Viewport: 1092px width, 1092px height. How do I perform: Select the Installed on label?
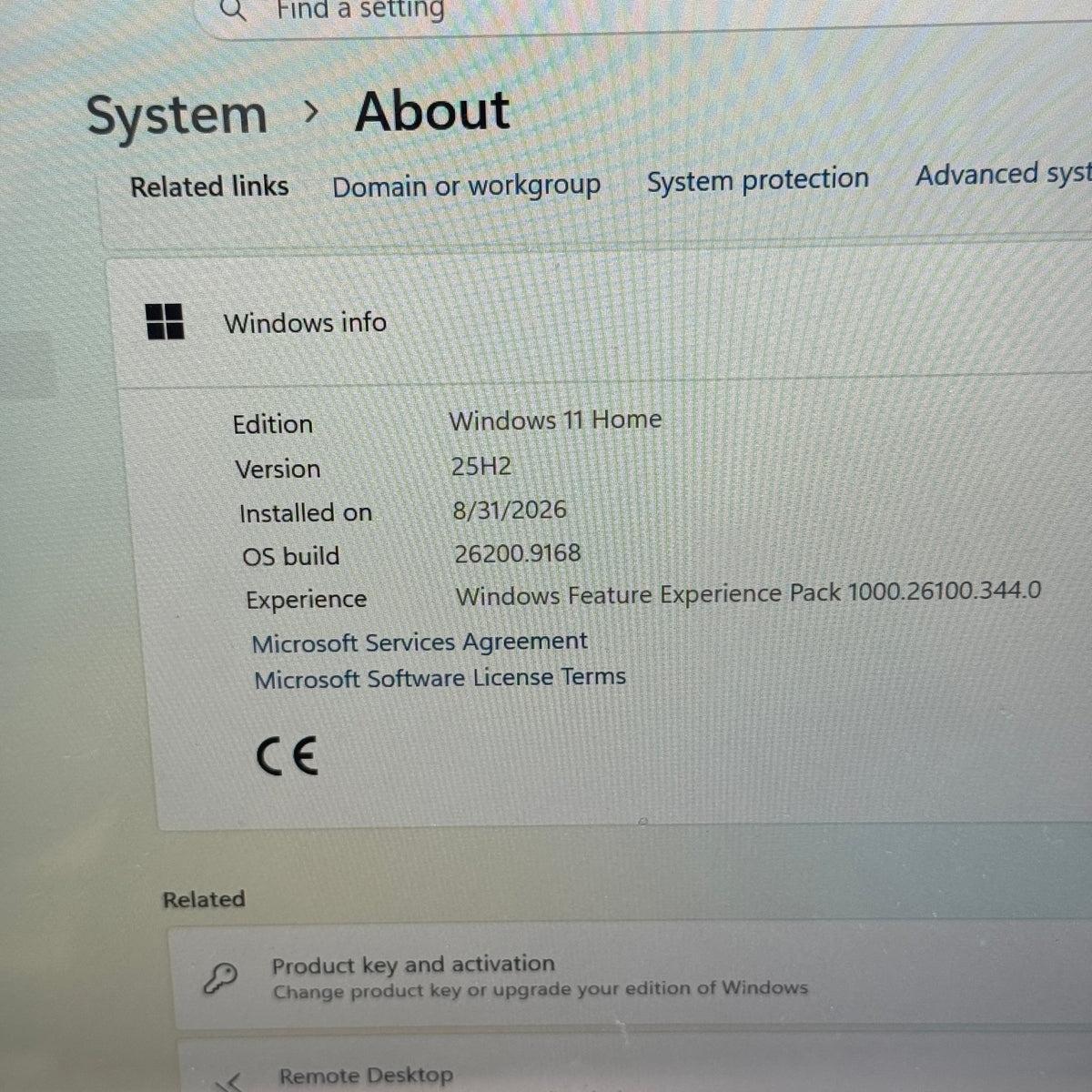306,513
